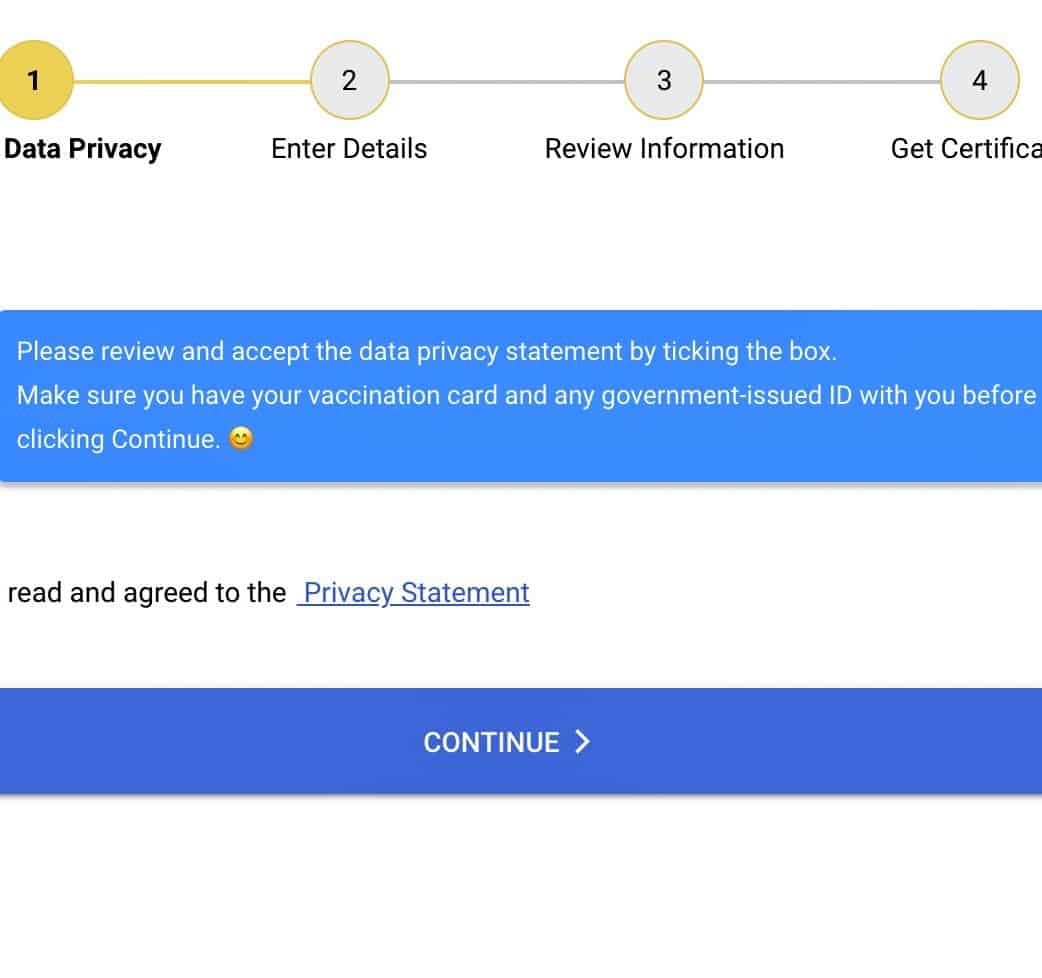Open the Privacy Statement link
The image size is (1042, 978).
tap(414, 593)
